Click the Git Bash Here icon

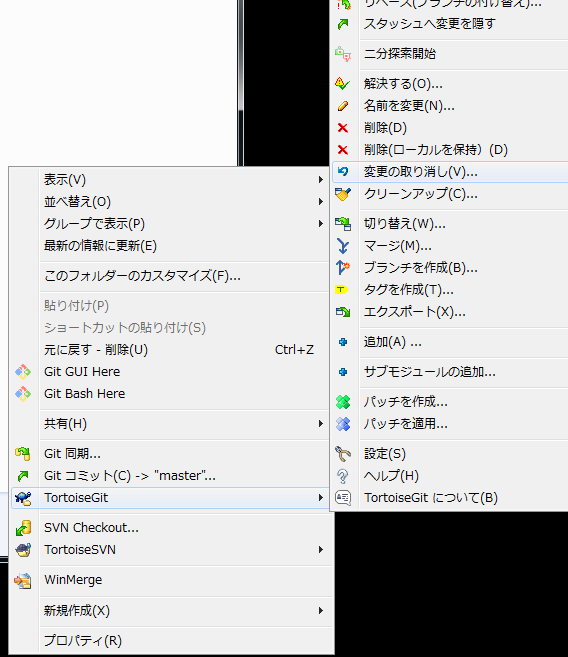click(23, 394)
